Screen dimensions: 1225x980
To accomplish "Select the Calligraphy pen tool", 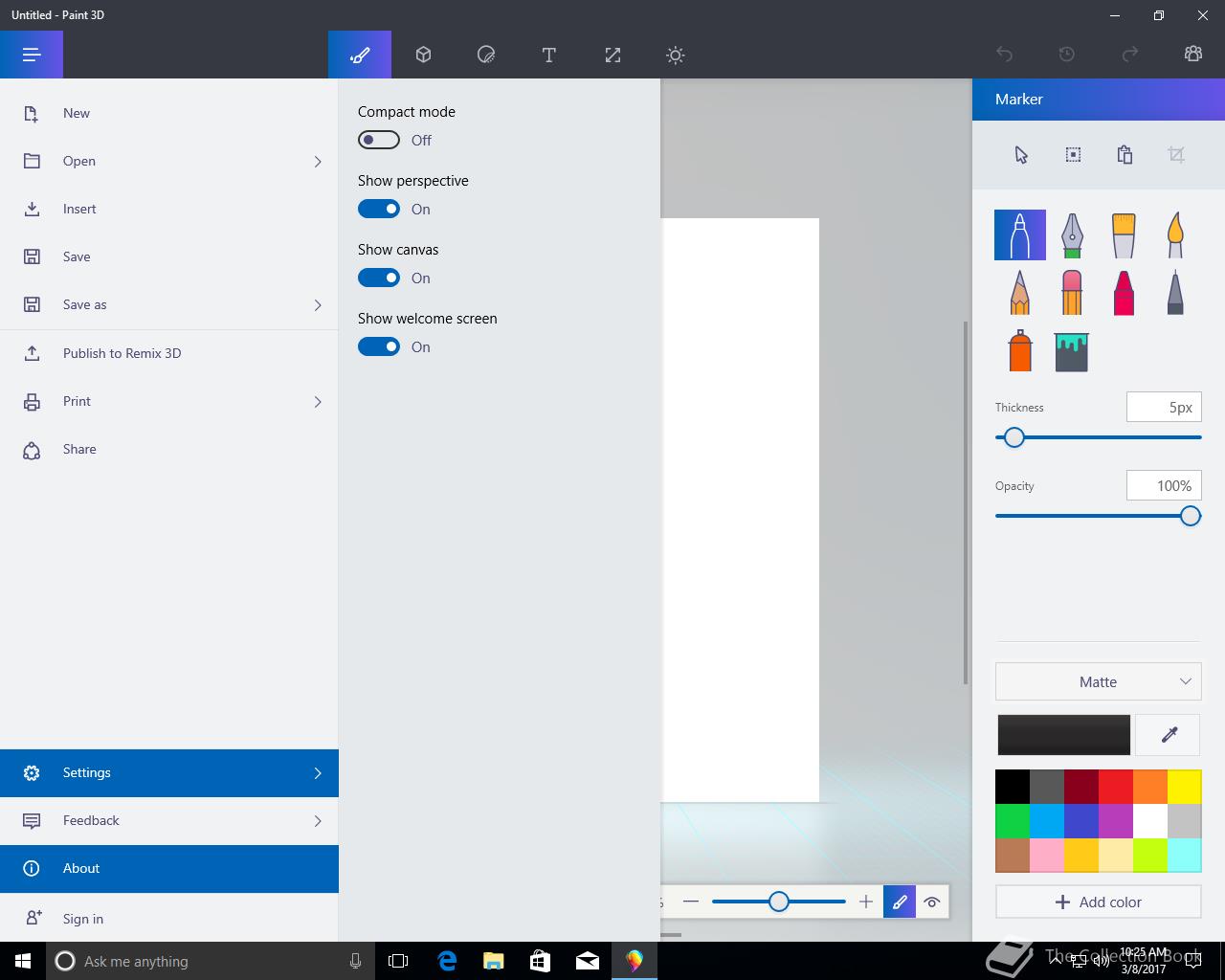I will (x=1072, y=234).
